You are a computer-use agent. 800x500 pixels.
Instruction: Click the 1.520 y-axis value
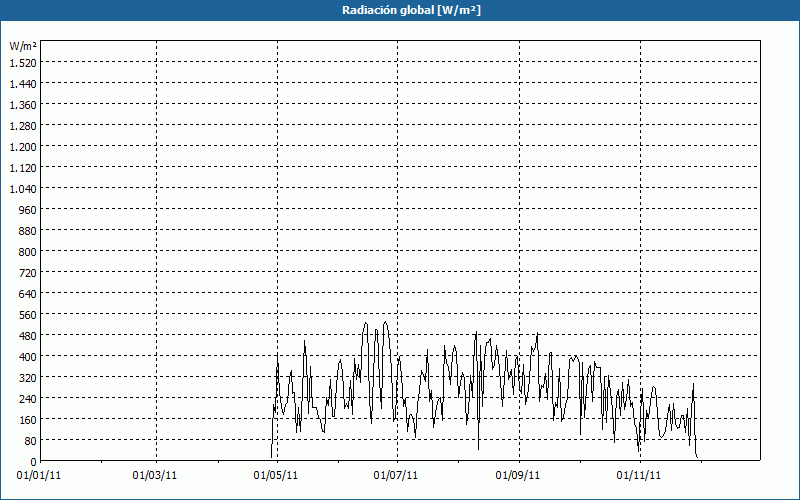click(23, 63)
